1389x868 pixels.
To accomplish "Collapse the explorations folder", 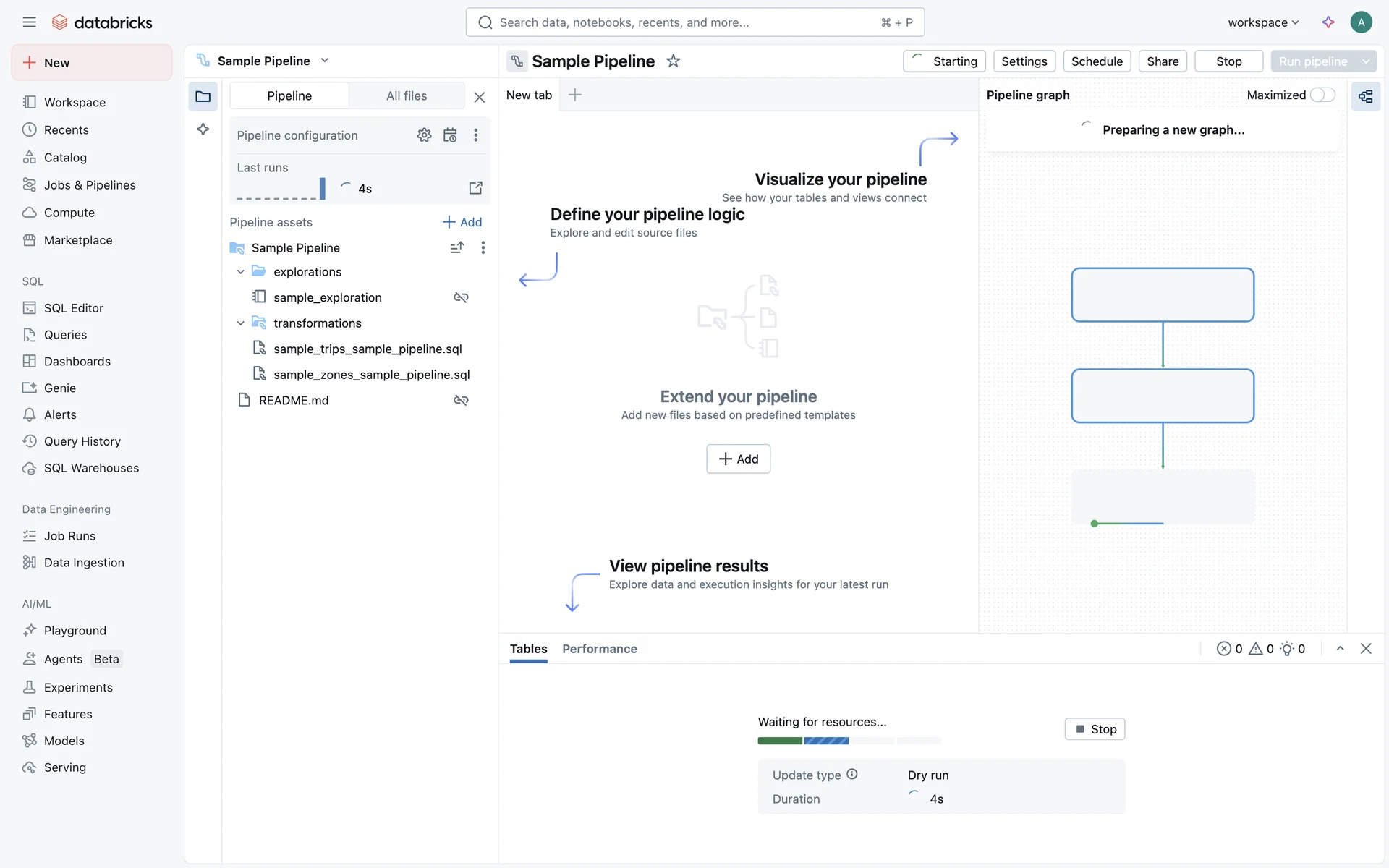I will point(241,272).
